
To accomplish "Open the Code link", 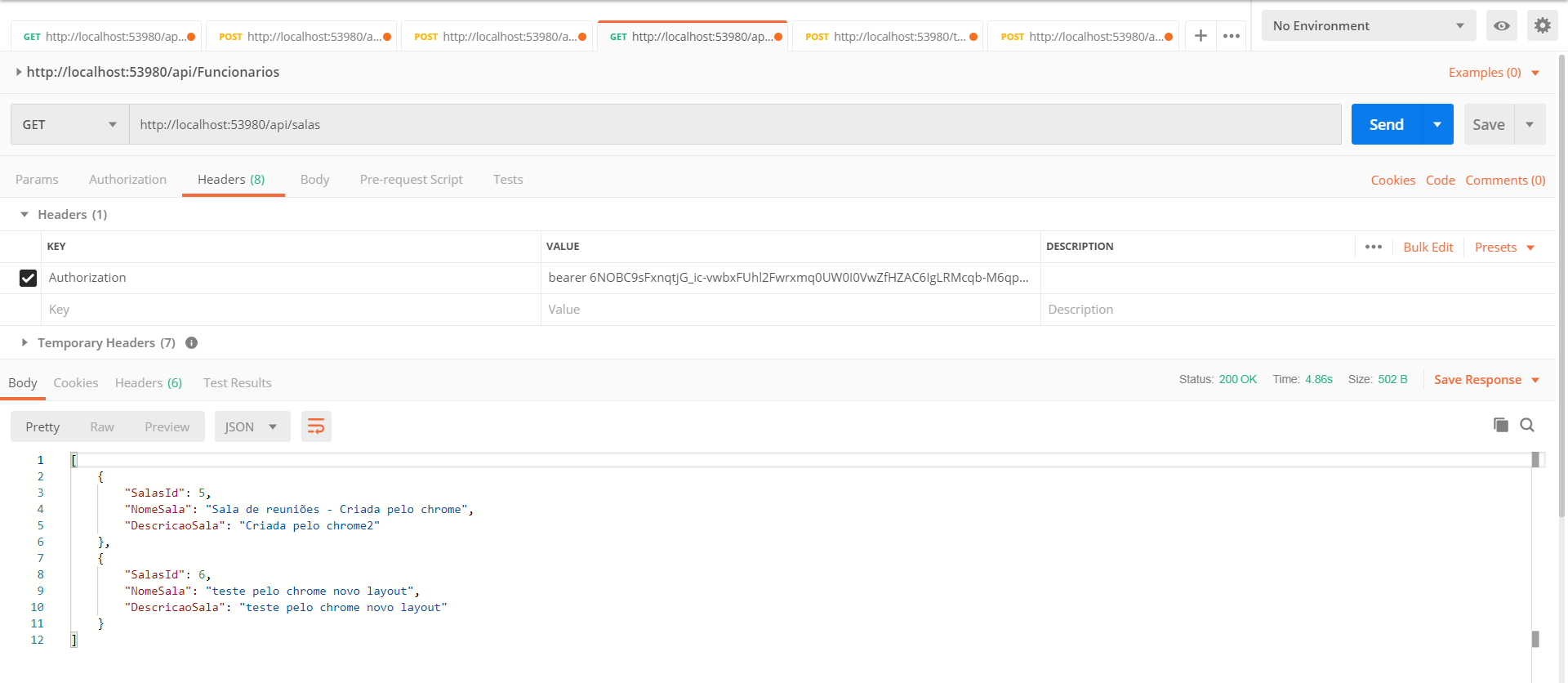I will coord(1441,181).
